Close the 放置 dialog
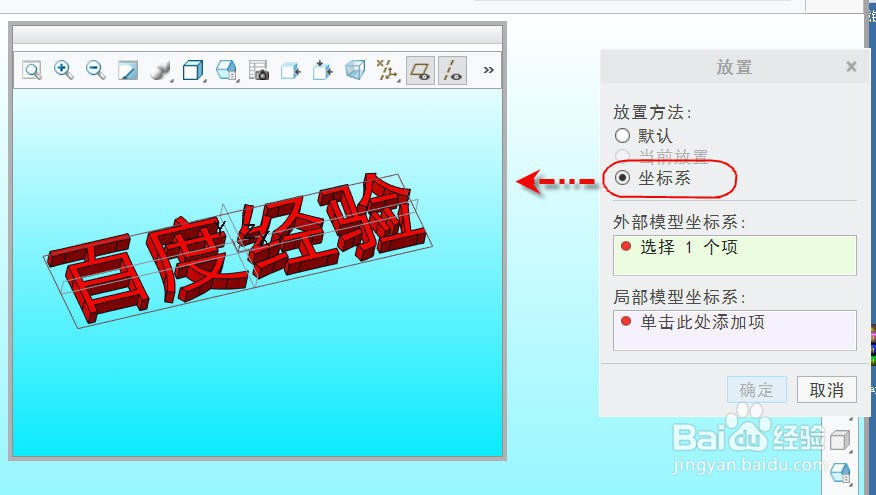The width and height of the screenshot is (876, 495). point(851,67)
